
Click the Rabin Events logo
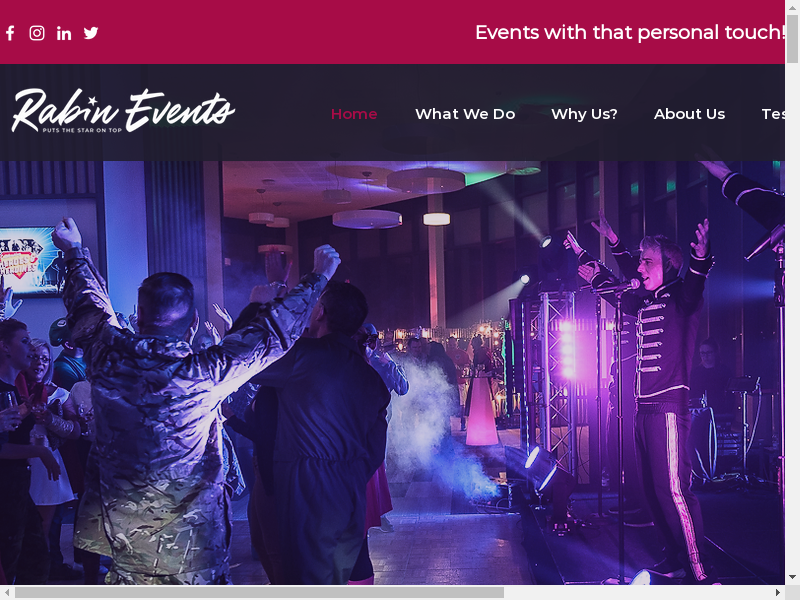123,111
